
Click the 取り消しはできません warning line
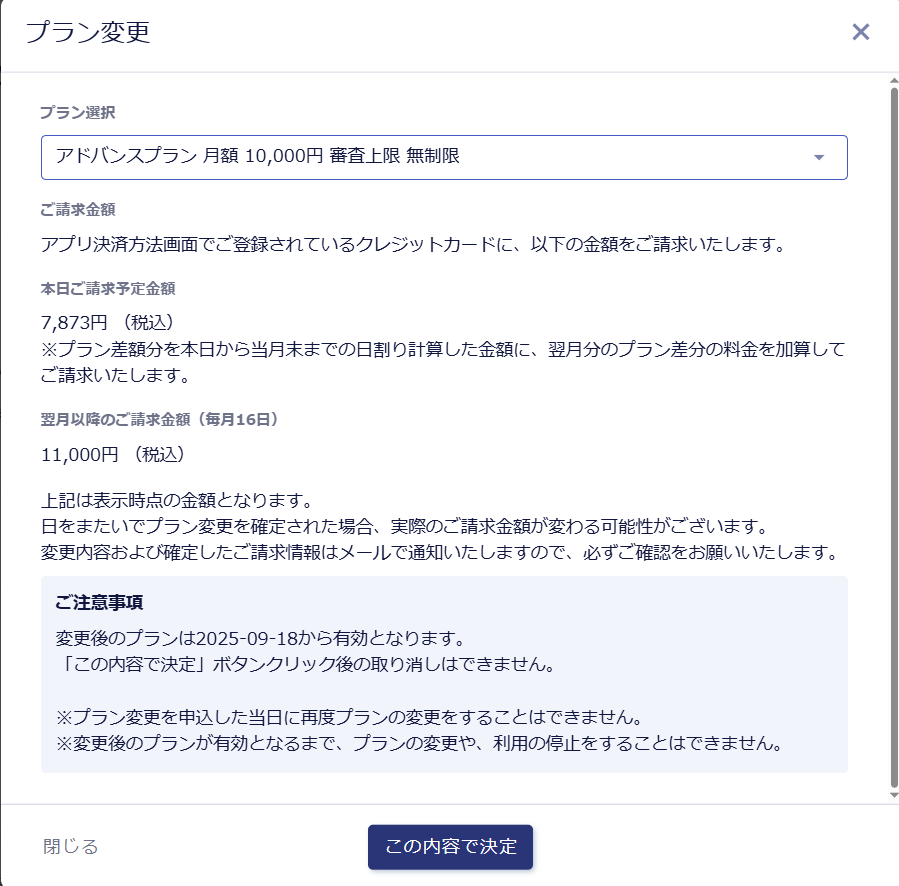coord(304,663)
